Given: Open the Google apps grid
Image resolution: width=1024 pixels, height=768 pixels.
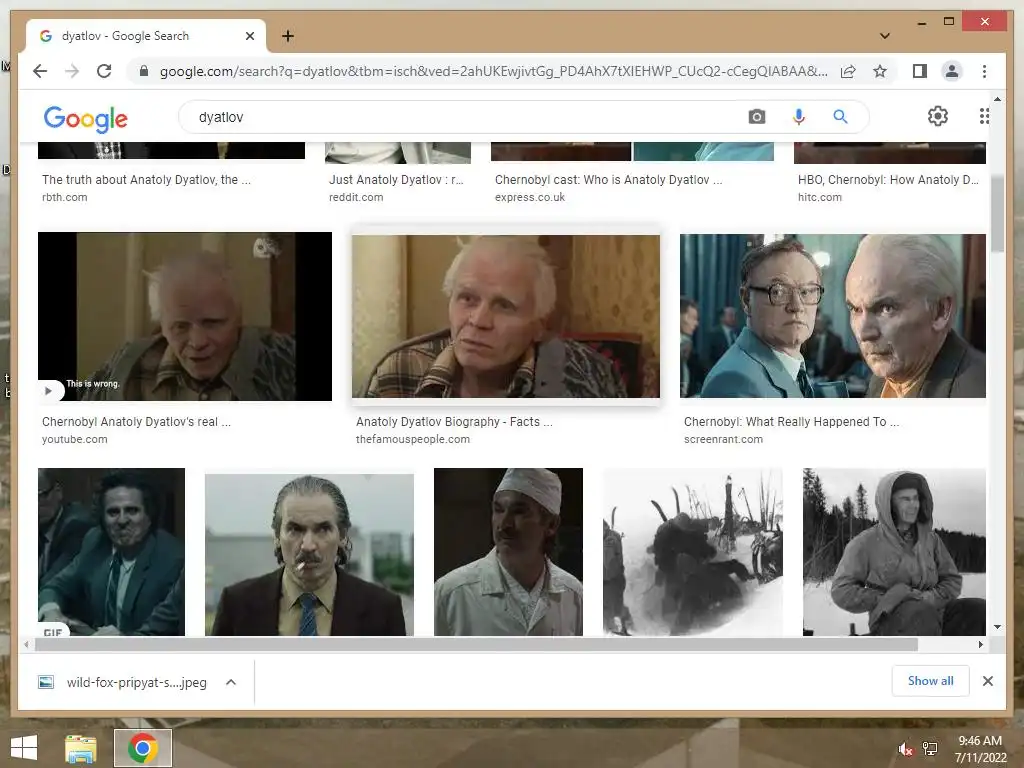Looking at the screenshot, I should tap(984, 116).
